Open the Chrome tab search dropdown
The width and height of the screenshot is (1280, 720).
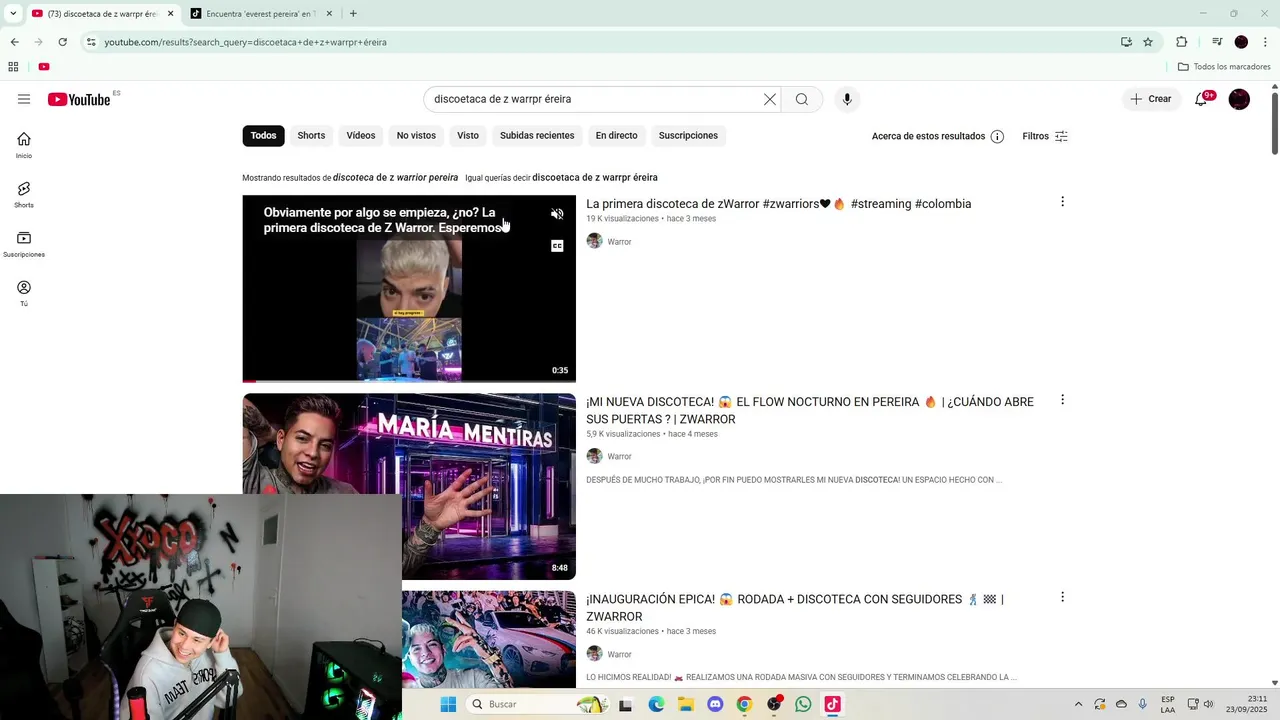coord(12,13)
